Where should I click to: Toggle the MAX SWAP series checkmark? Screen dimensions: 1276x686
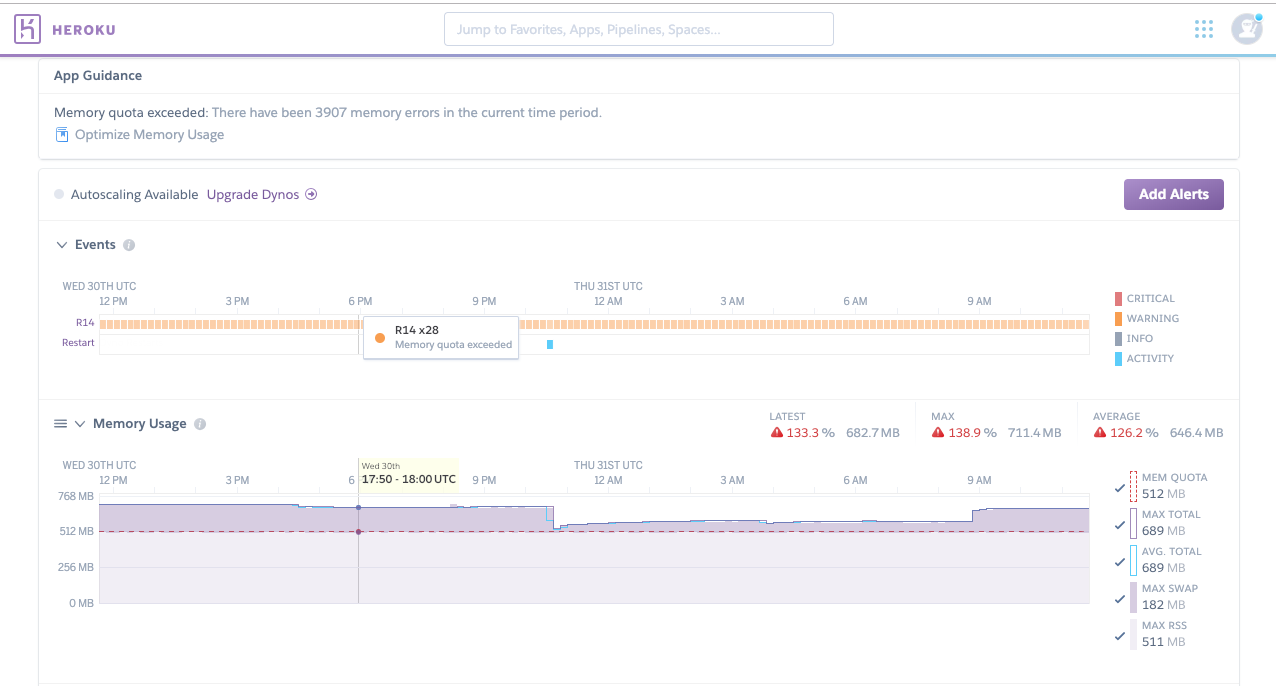pyautogui.click(x=1120, y=600)
